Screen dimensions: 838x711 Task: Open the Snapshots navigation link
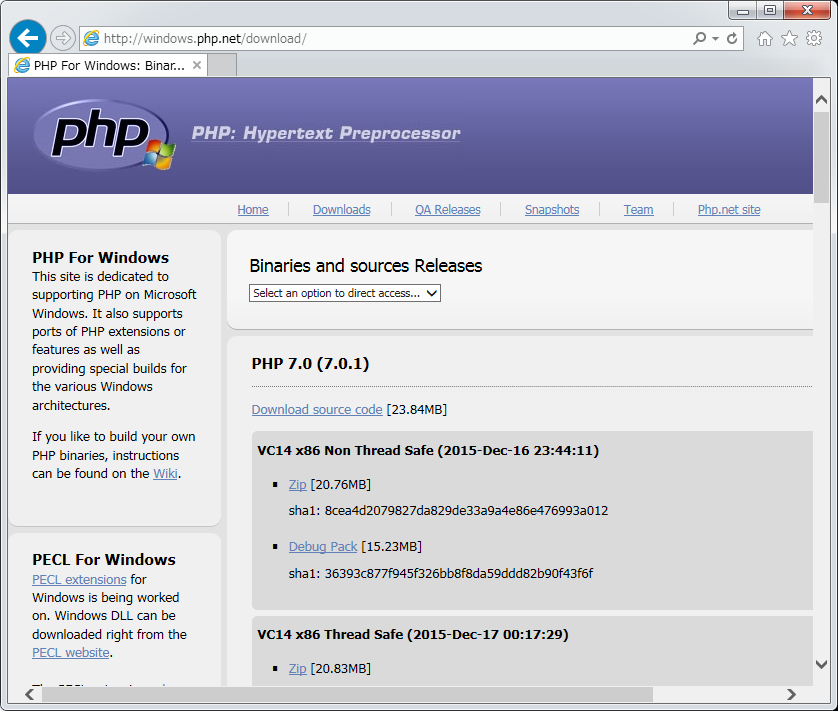tap(552, 210)
